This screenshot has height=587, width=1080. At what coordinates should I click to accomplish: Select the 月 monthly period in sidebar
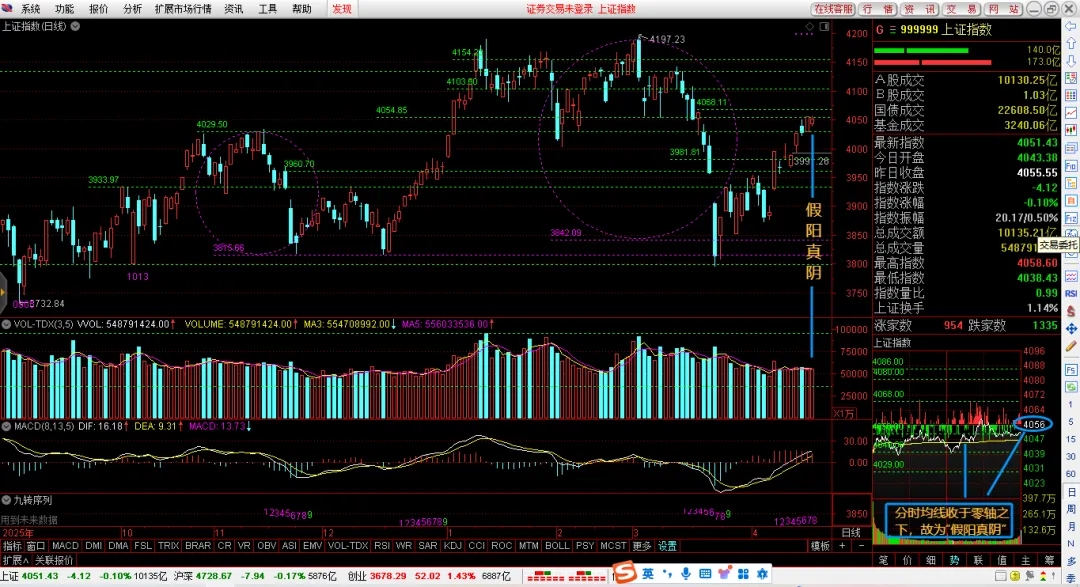coord(1071,526)
